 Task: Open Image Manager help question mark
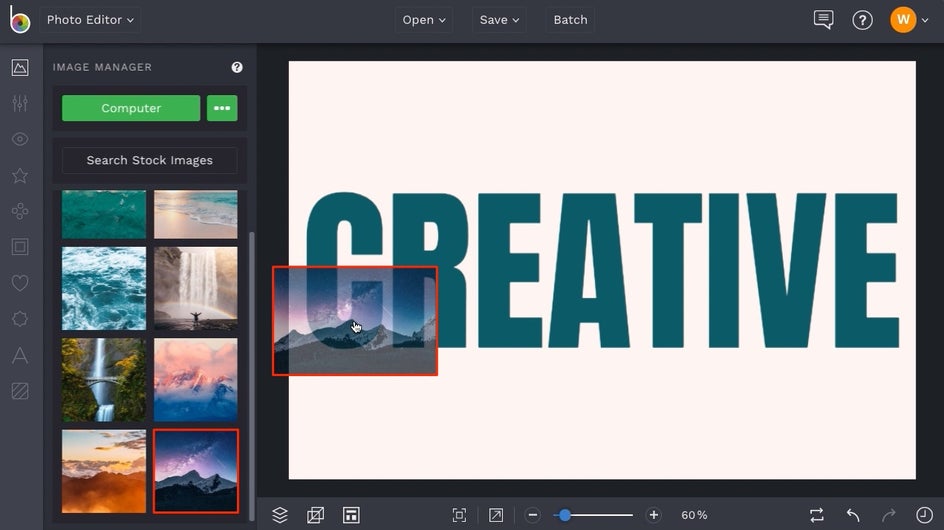pos(237,67)
